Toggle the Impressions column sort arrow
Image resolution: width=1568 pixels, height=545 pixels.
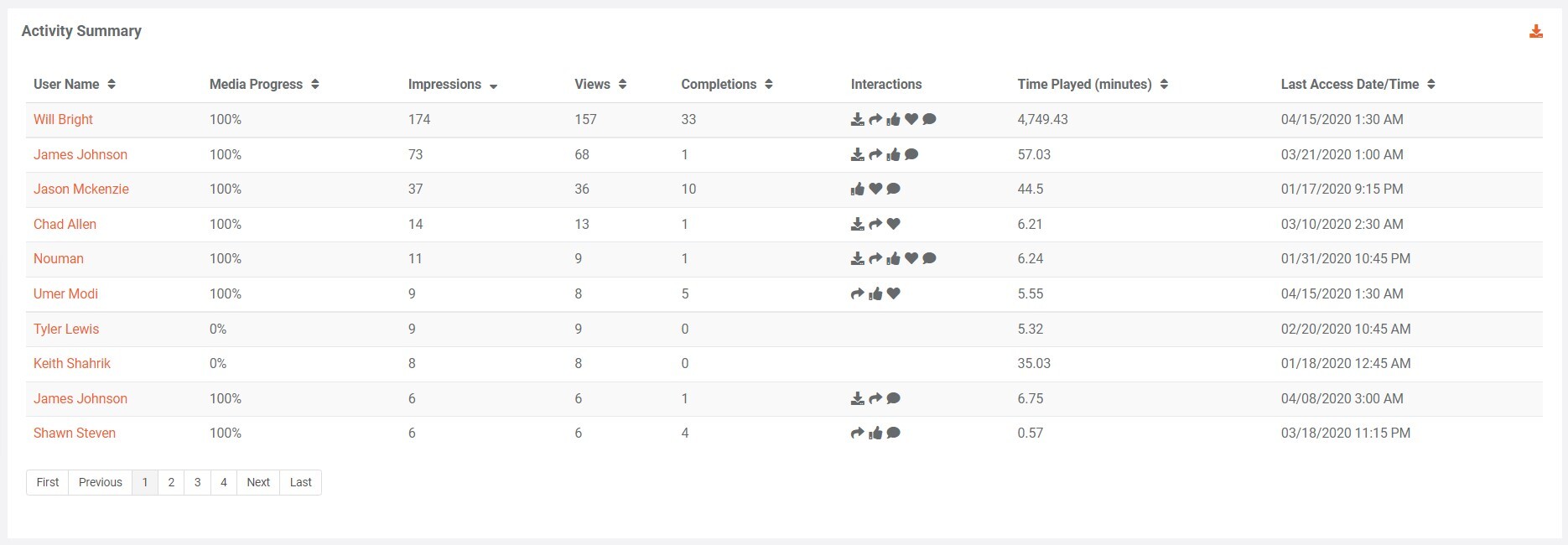pos(493,86)
